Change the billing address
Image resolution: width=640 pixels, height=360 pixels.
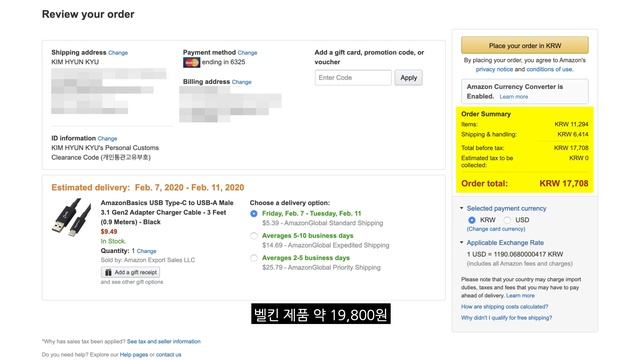(242, 82)
